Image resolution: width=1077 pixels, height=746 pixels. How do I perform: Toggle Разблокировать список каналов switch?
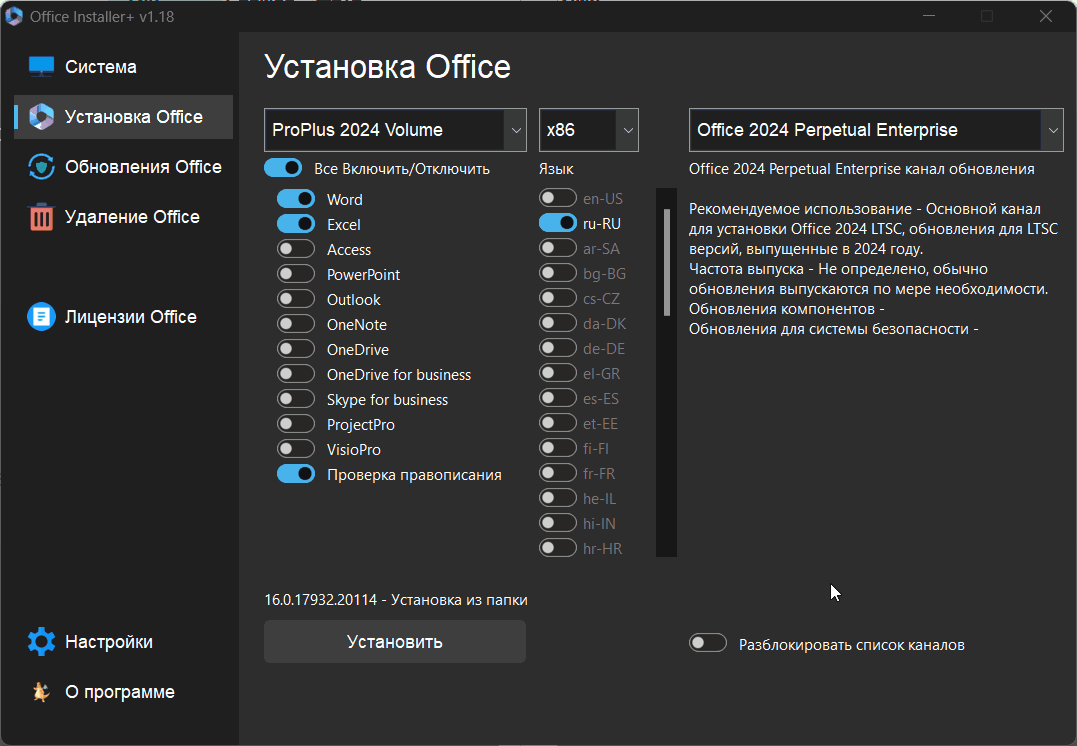click(707, 643)
